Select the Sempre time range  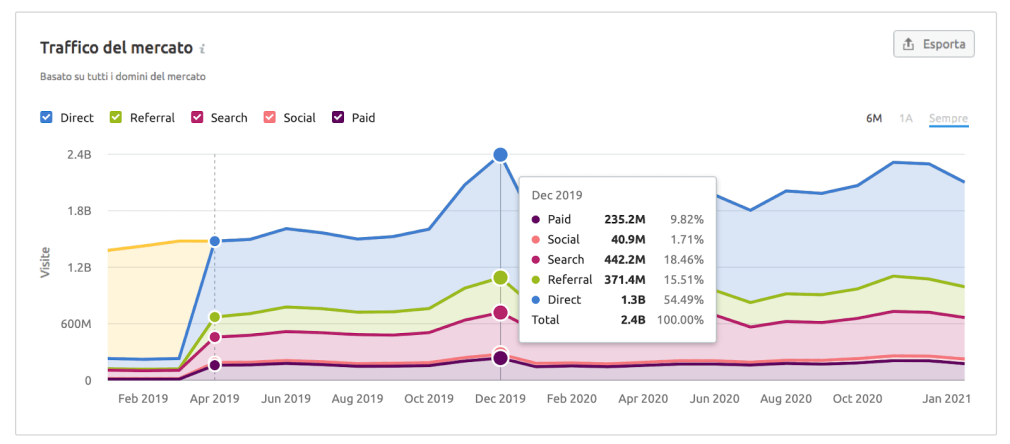tap(948, 118)
